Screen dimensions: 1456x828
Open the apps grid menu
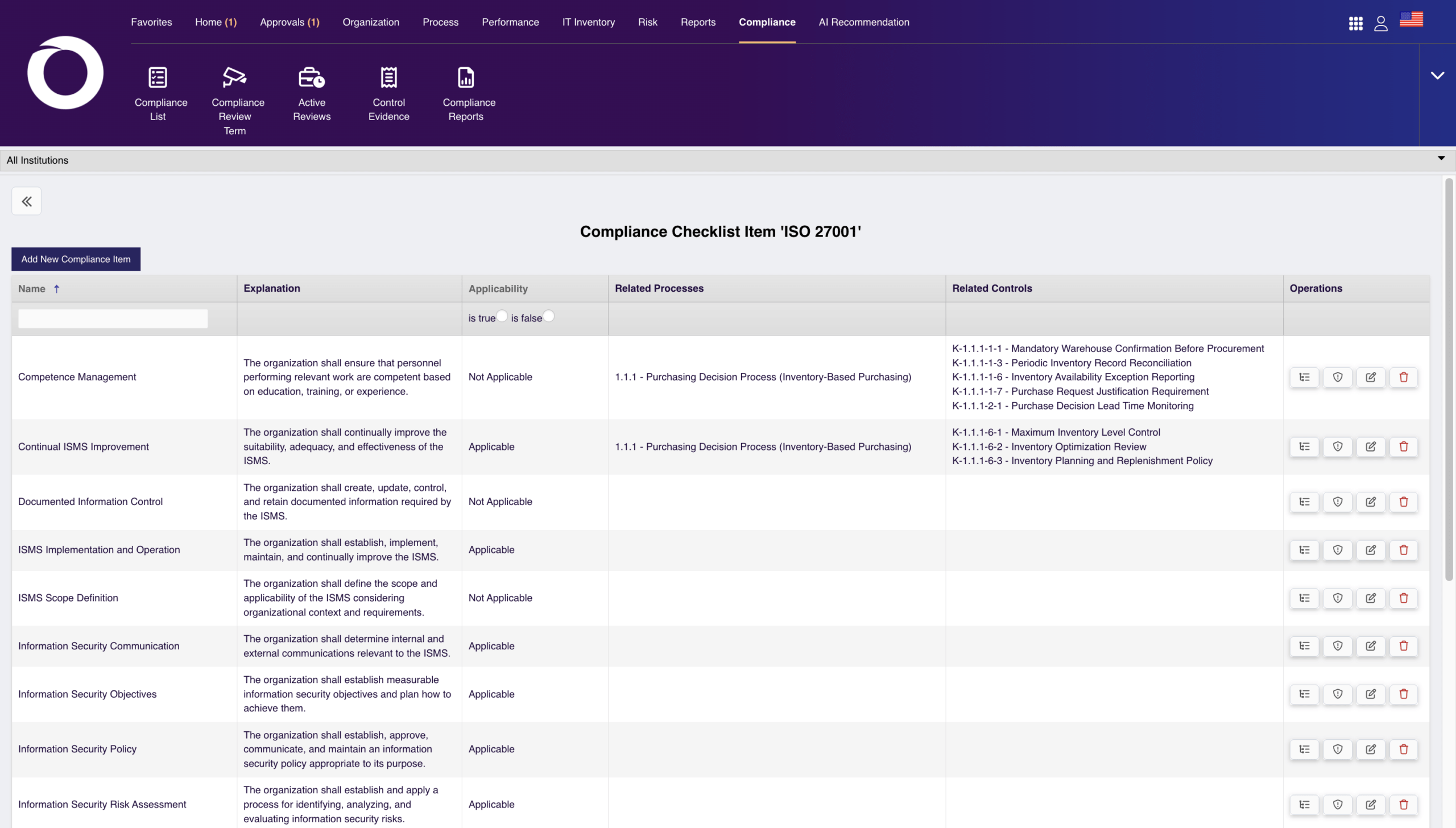point(1356,23)
